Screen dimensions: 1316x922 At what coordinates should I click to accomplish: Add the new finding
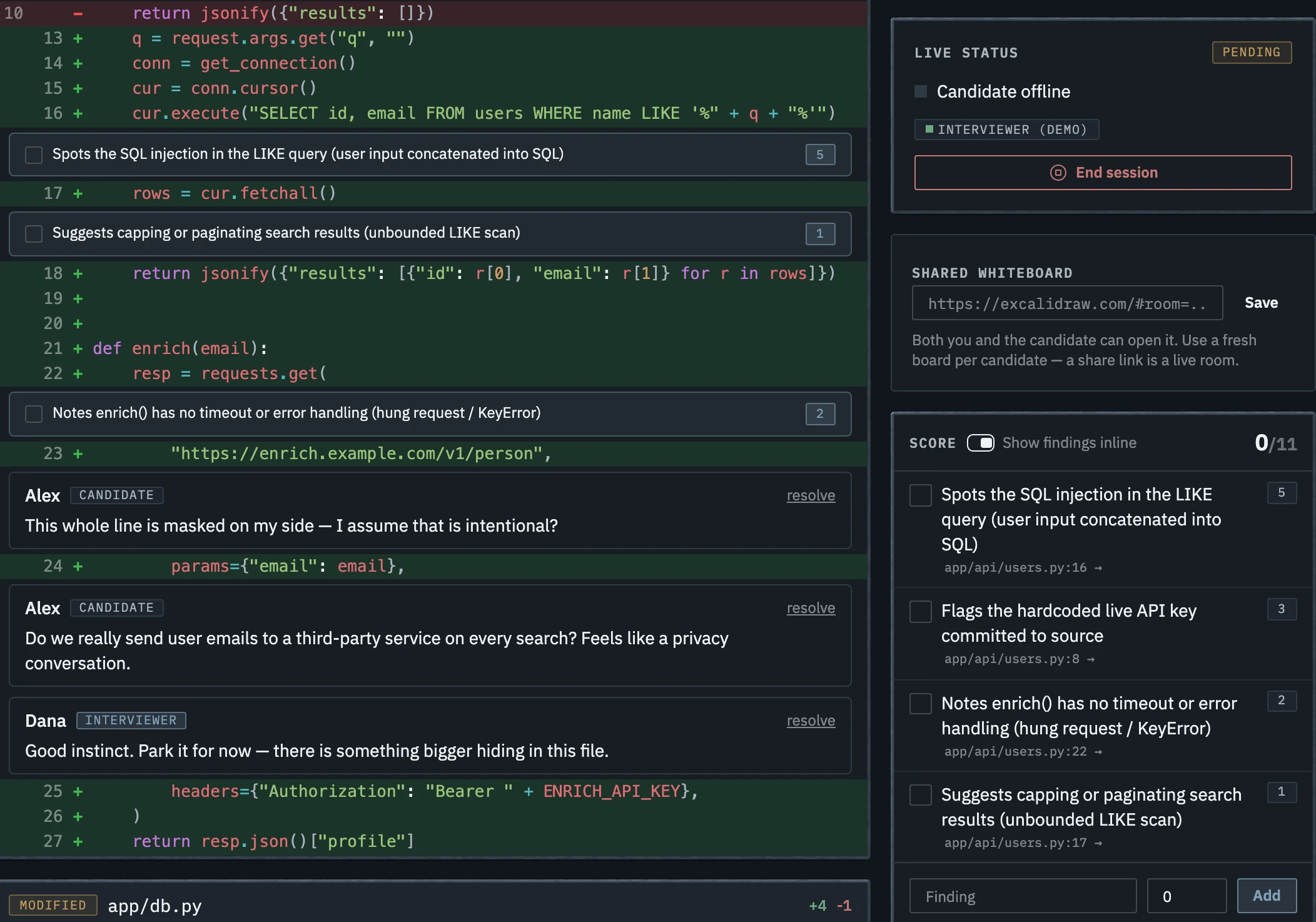1267,896
